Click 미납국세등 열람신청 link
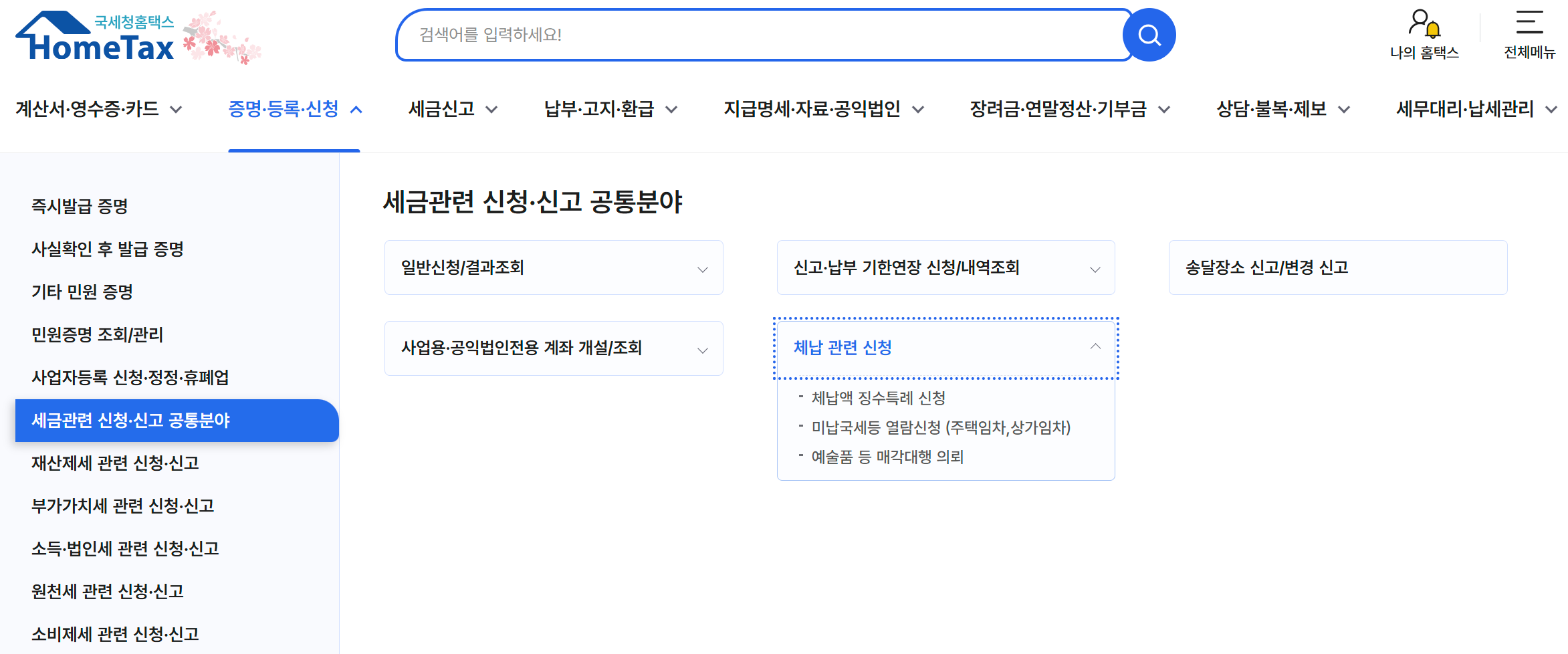 point(940,427)
